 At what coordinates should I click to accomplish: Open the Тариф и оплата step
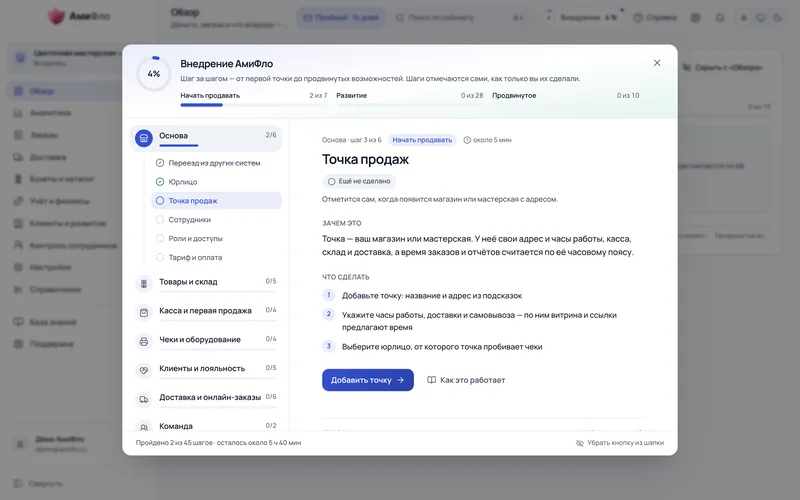[216, 257]
